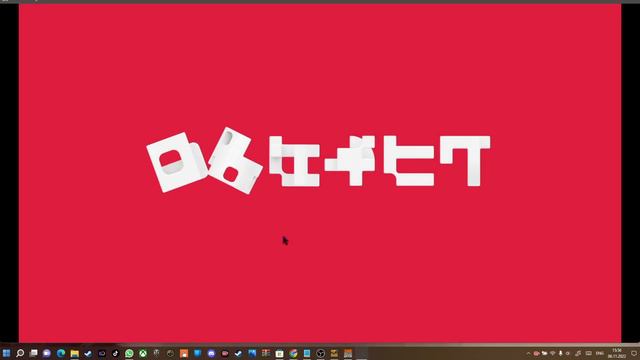Open the OBS Studio taskbar icon
Screen dimensions: 640x360
(320, 353)
